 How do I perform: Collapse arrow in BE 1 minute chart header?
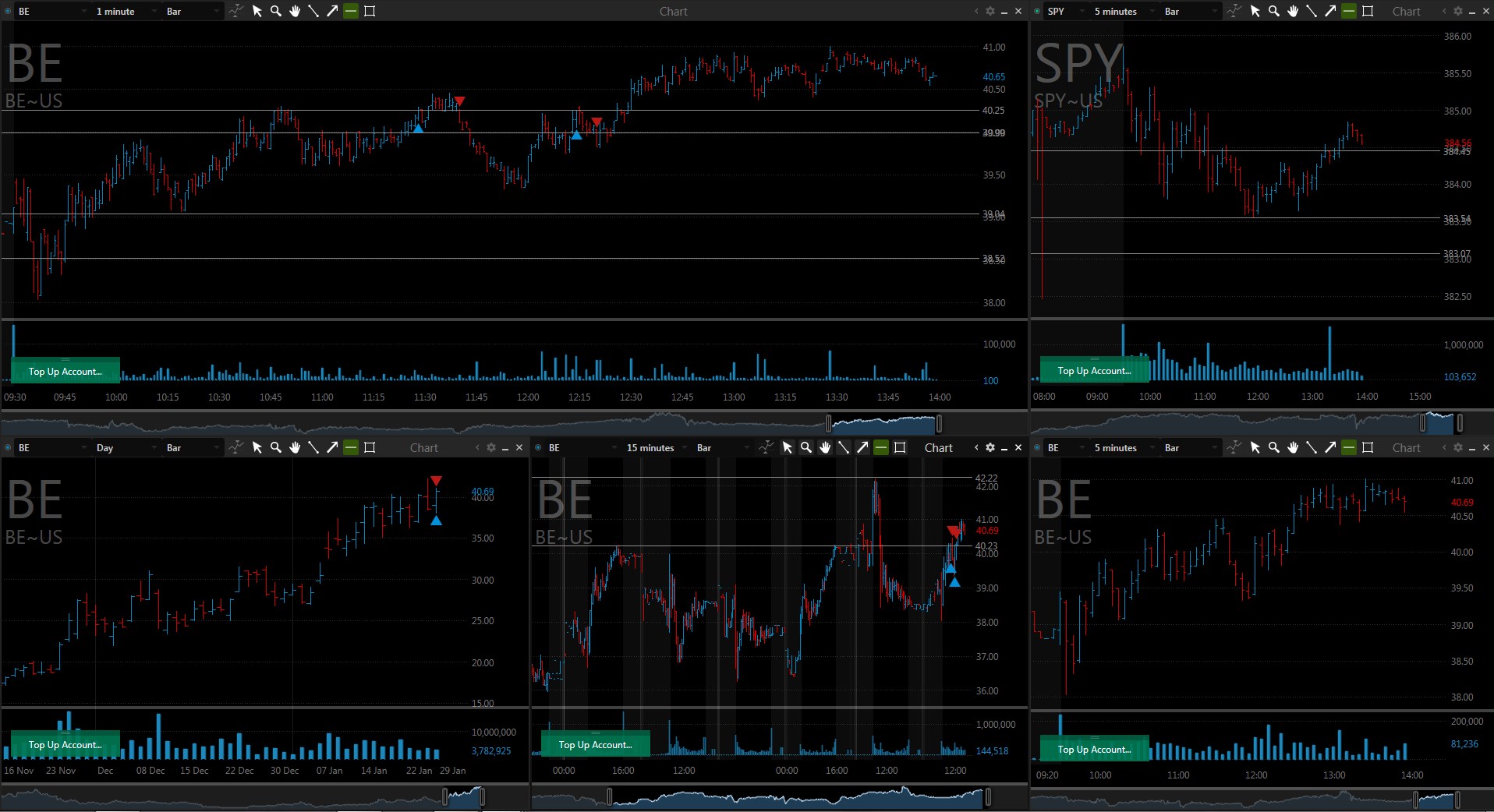click(x=976, y=11)
